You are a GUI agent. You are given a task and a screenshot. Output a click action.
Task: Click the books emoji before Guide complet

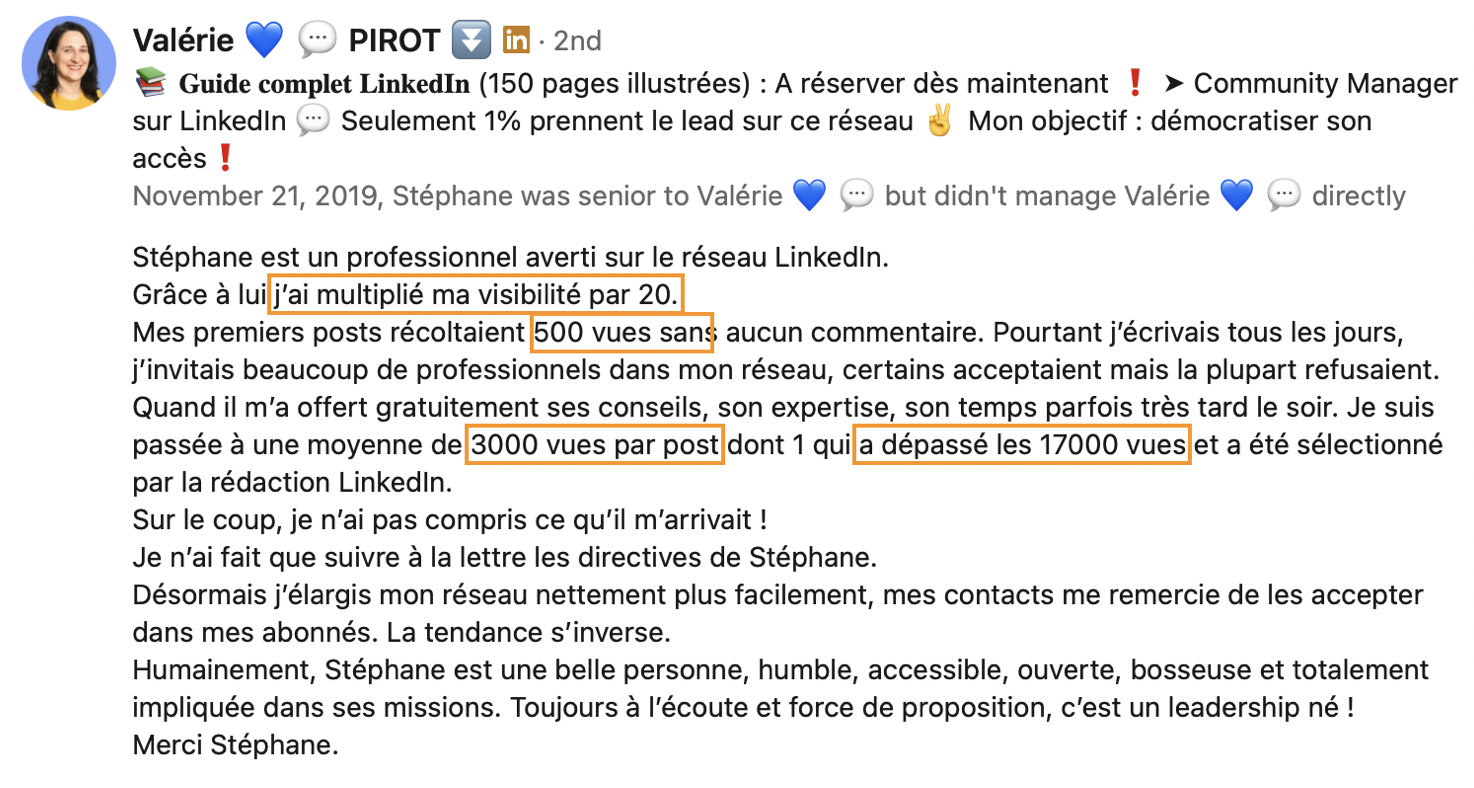point(150,84)
